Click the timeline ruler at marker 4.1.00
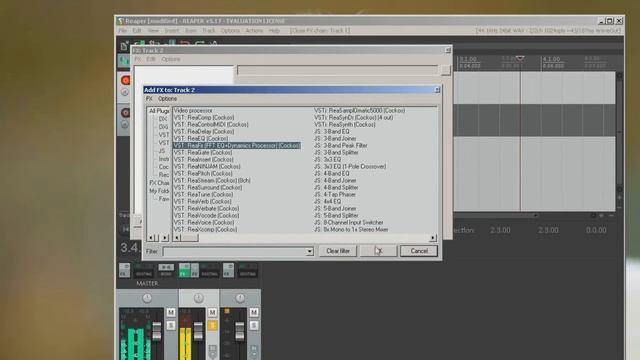 pyautogui.click(x=551, y=60)
